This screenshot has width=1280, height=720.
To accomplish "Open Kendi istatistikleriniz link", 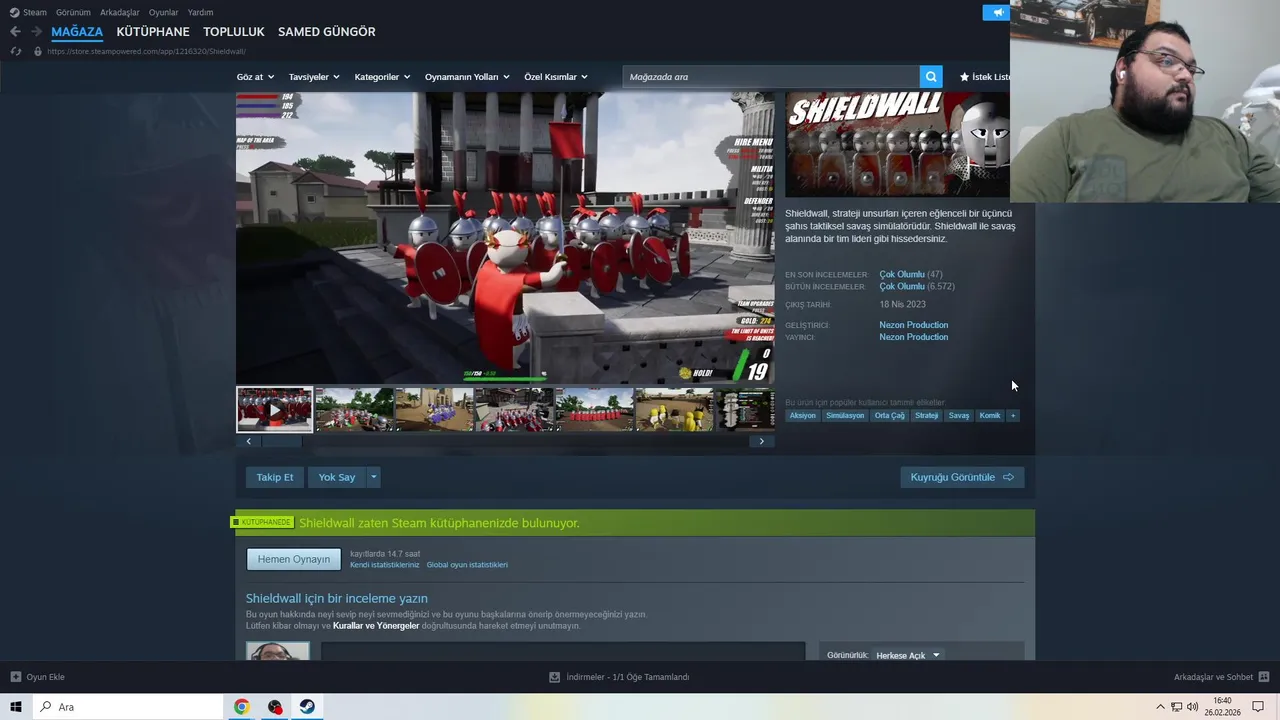I will coord(385,565).
